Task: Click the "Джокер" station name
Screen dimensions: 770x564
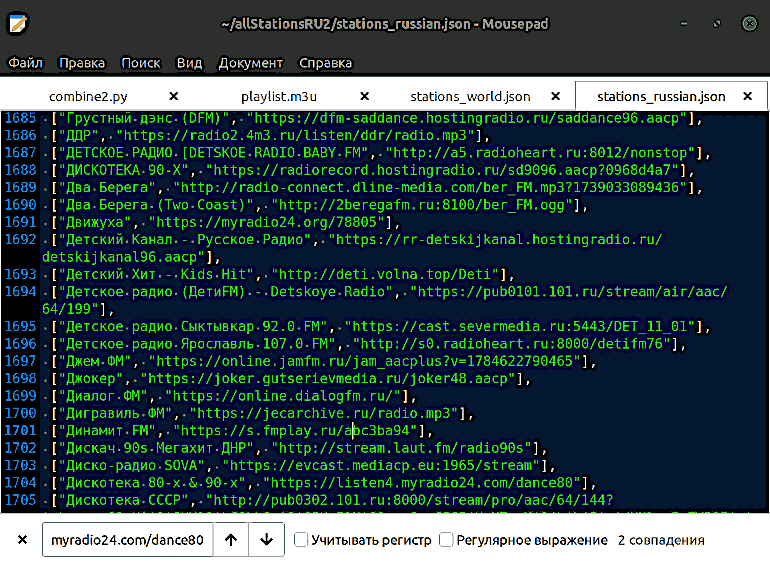Action: 90,379
